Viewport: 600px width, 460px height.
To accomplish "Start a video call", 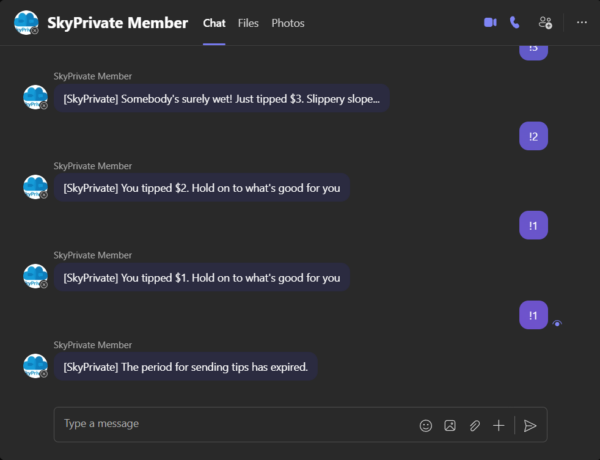I will [490, 22].
